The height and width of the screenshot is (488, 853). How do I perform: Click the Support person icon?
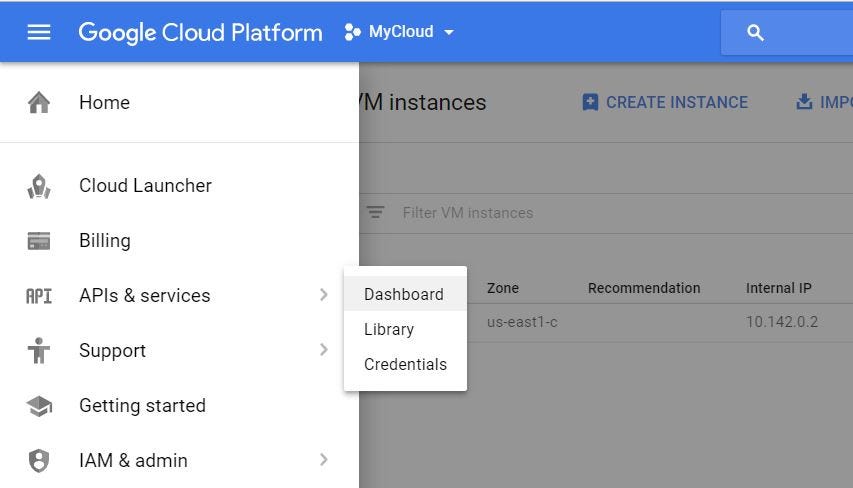pos(39,350)
